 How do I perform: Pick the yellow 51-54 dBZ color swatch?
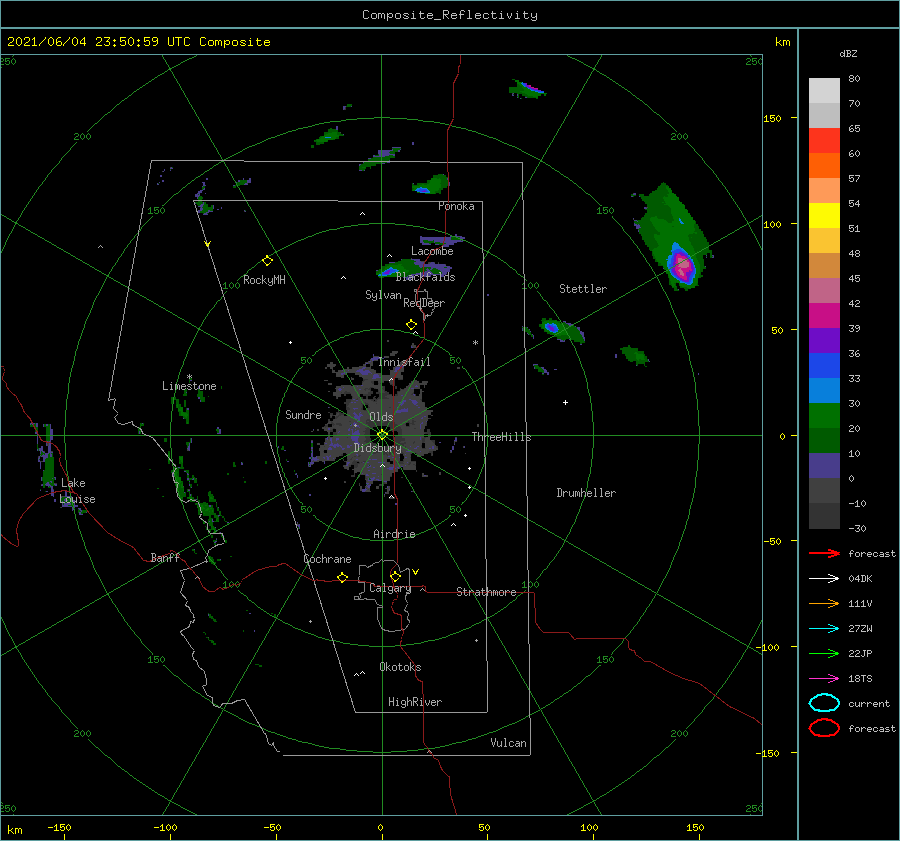[824, 216]
